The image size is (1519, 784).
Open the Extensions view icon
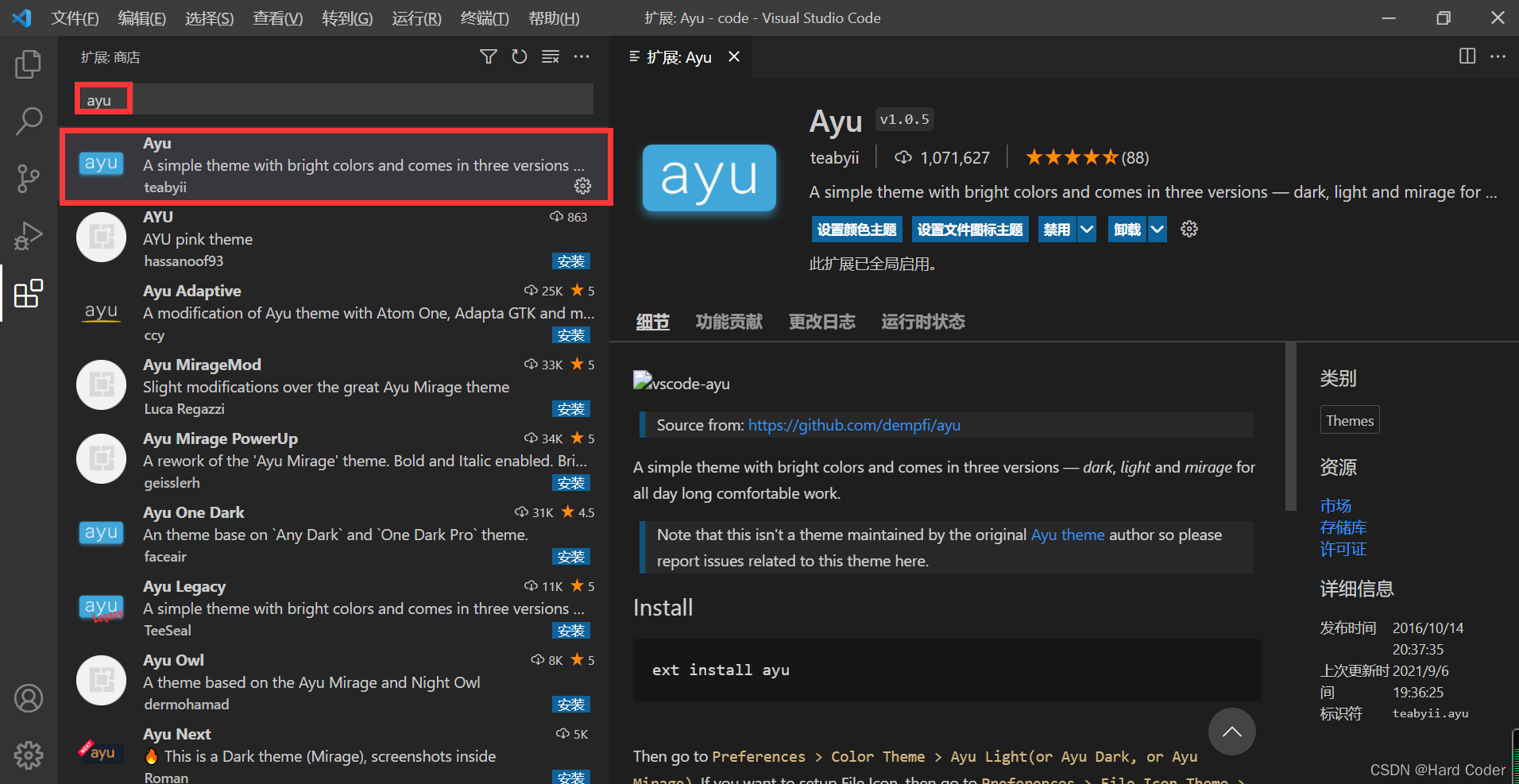coord(29,293)
